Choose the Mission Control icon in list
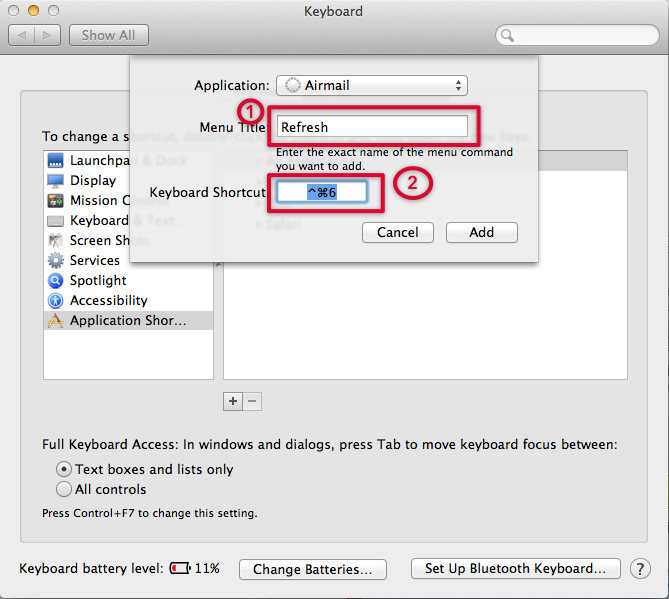Screen dimensions: 669x599 coord(55,201)
